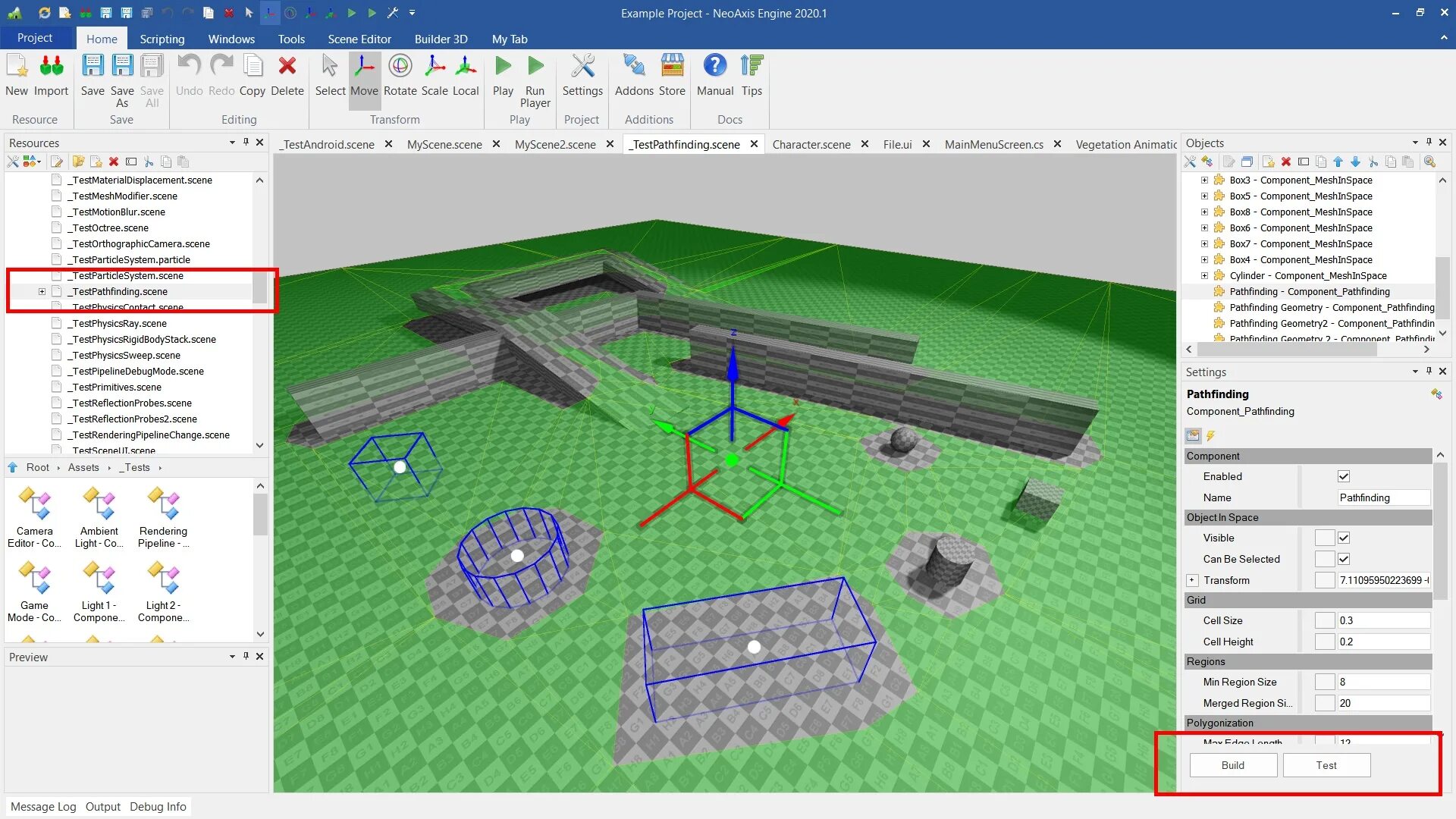This screenshot has width=1456, height=819.
Task: Switch to the Character.scene document tab
Action: click(811, 144)
